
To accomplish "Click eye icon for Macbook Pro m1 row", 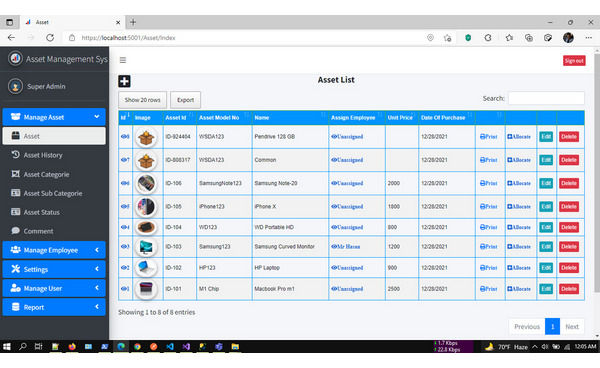I will 124,289.
